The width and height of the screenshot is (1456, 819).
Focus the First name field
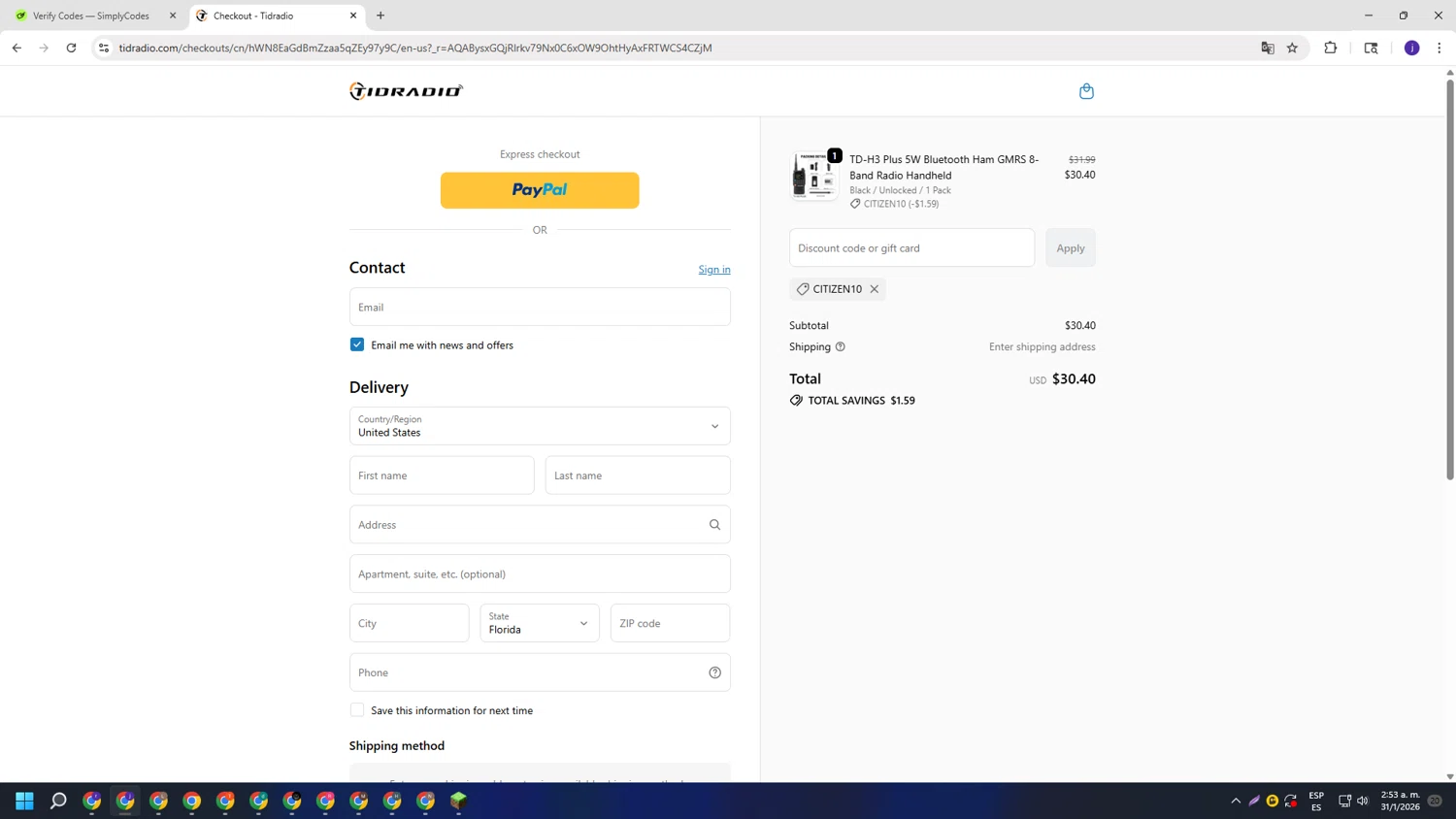[x=442, y=475]
